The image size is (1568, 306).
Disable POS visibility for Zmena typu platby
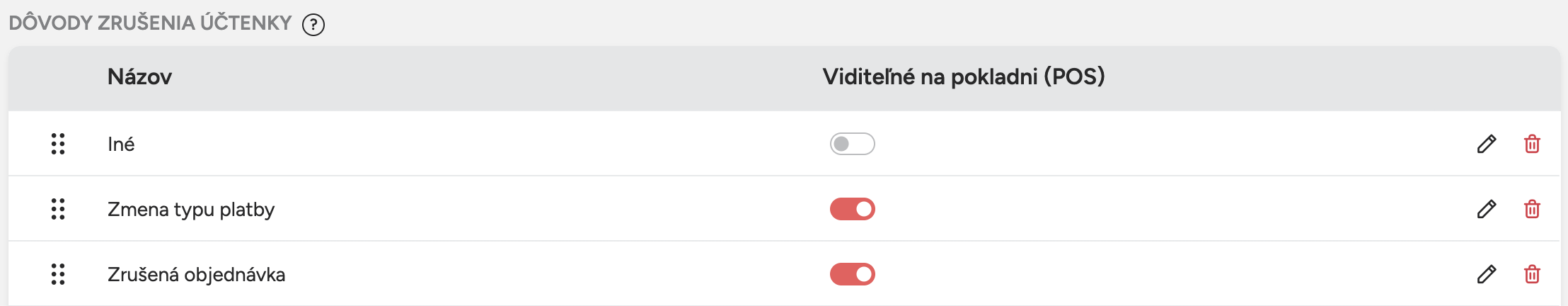coord(852,209)
